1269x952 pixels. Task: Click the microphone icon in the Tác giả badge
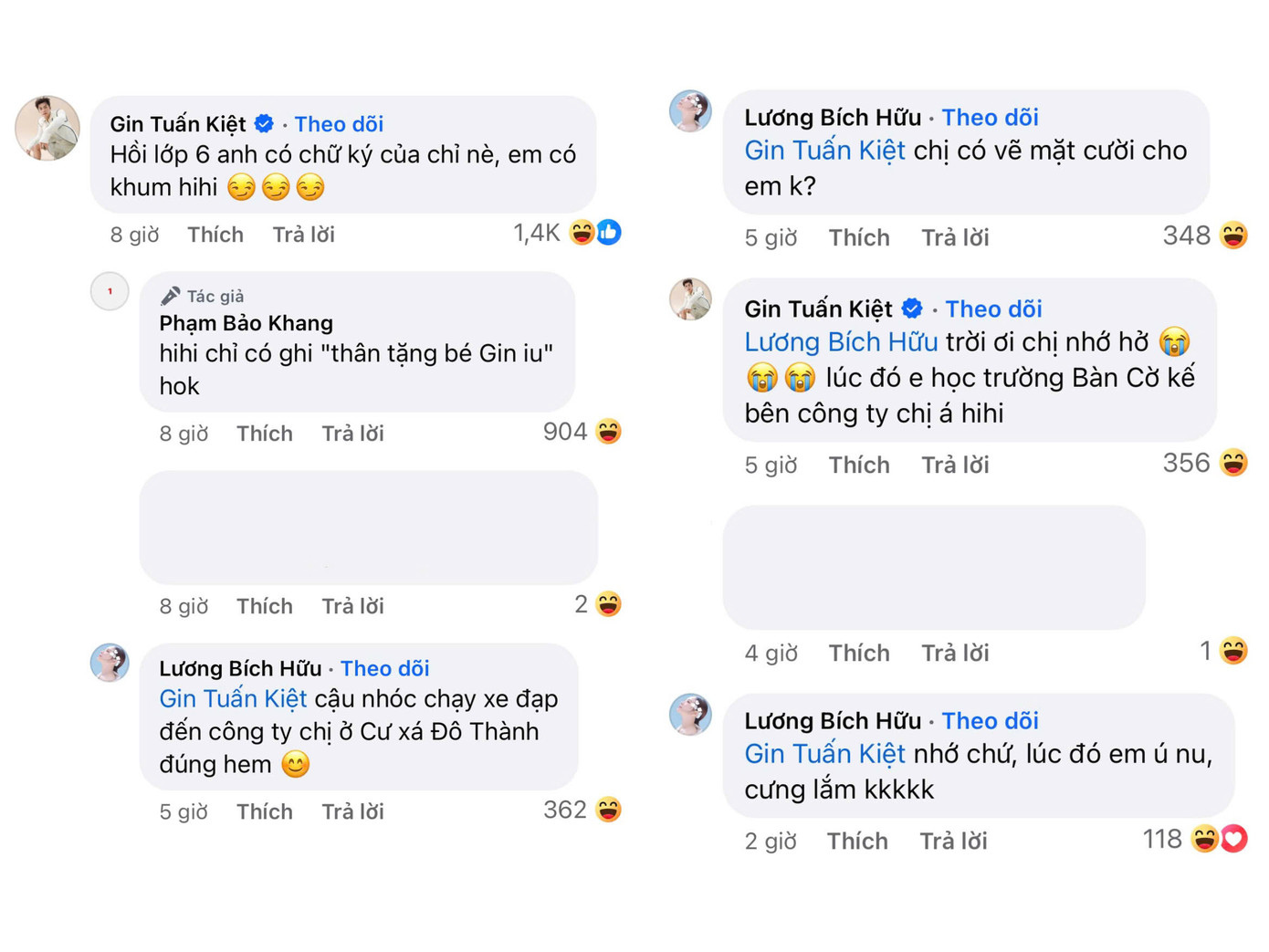click(171, 294)
